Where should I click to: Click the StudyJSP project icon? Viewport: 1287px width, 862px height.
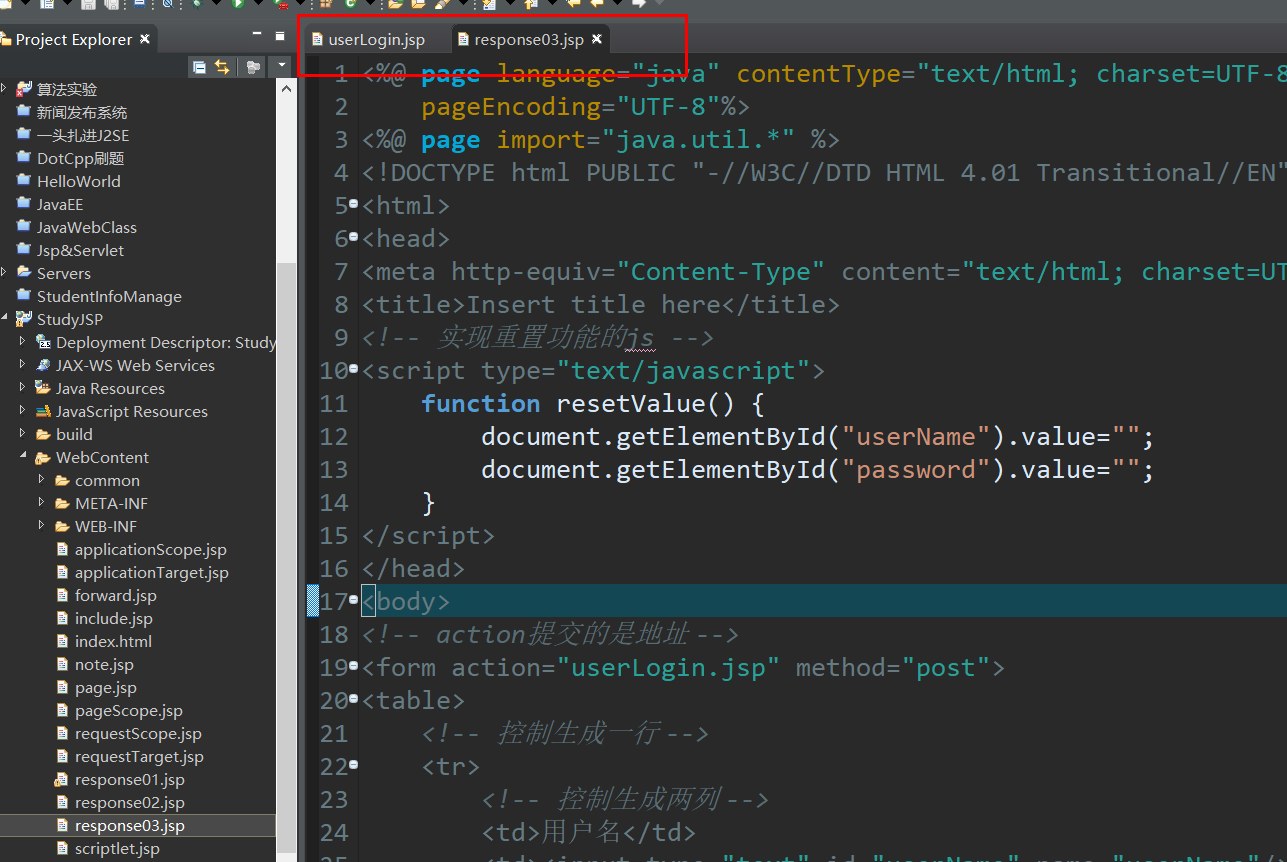click(24, 319)
